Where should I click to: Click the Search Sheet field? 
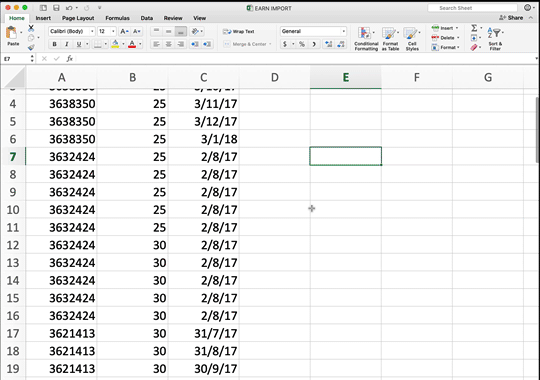coord(472,8)
